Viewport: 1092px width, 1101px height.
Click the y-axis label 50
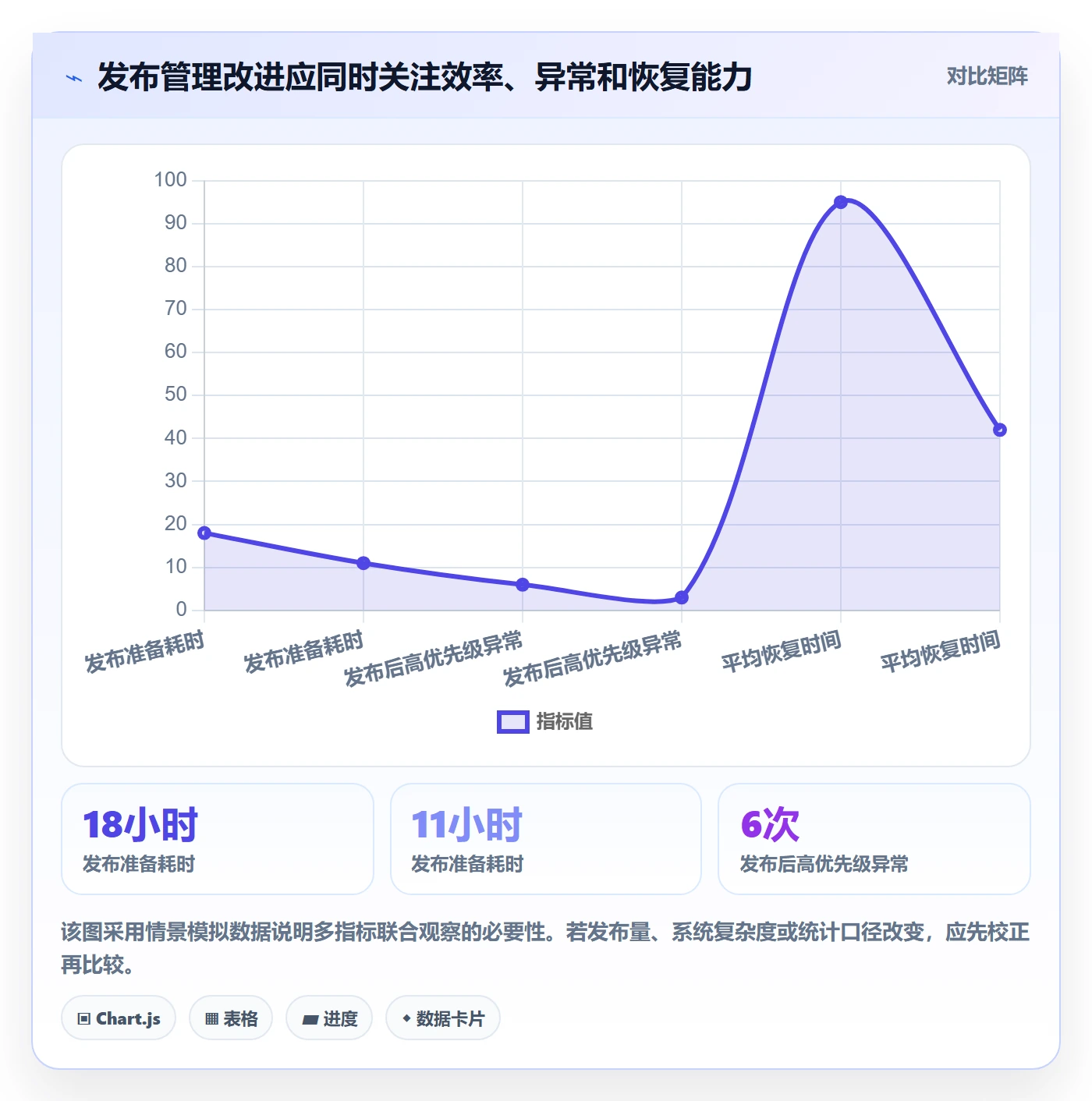[175, 395]
